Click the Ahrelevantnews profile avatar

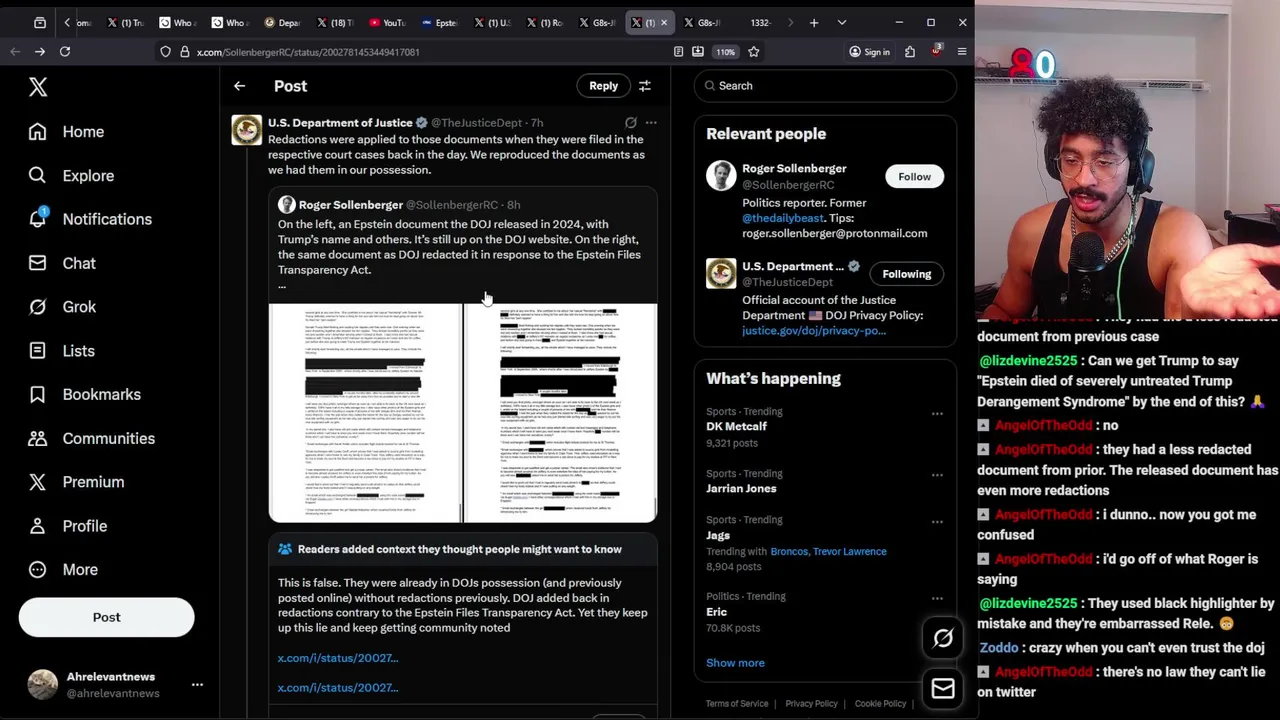[x=42, y=685]
